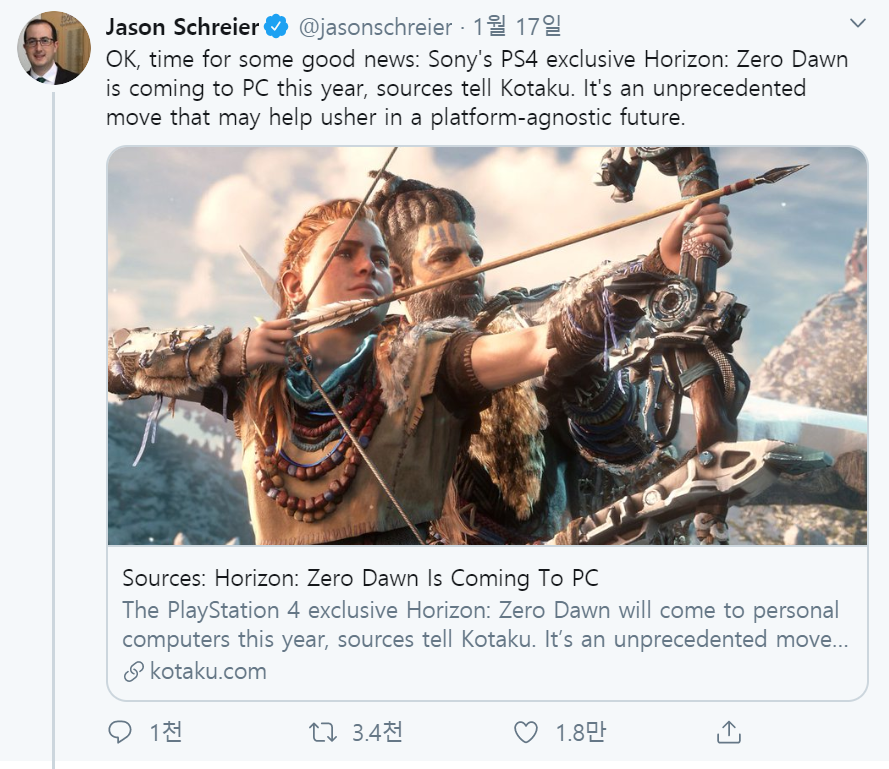This screenshot has width=889, height=769.
Task: Click the like count 1.8만
Action: pyautogui.click(x=581, y=733)
